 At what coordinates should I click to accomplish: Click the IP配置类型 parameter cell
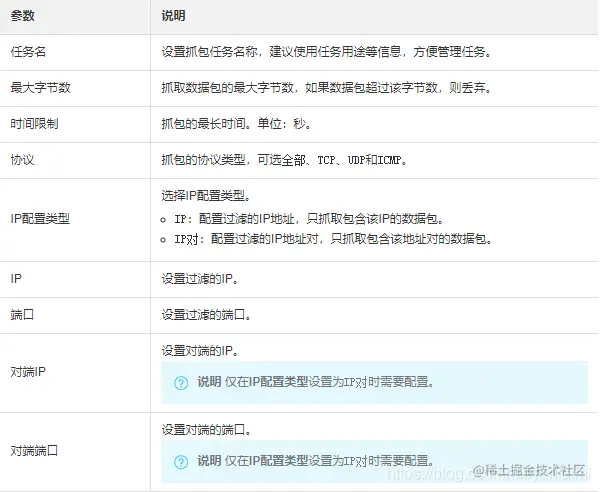click(x=75, y=220)
